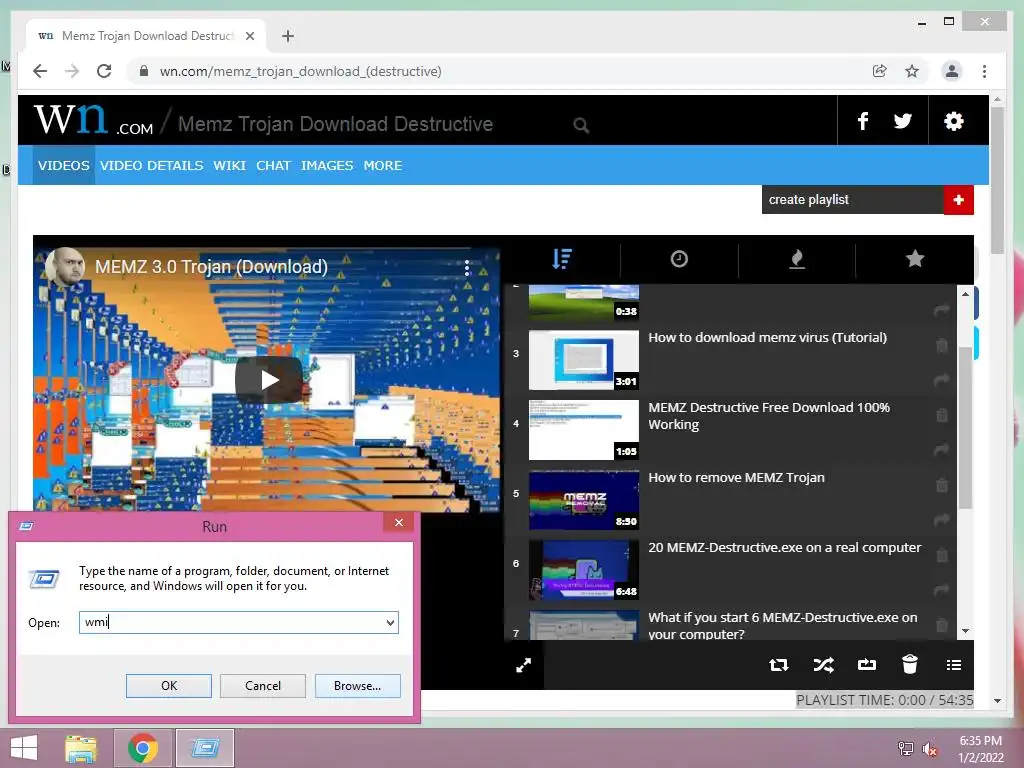Click the search magnifier in WN header
Viewport: 1024px width, 768px height.
(581, 125)
